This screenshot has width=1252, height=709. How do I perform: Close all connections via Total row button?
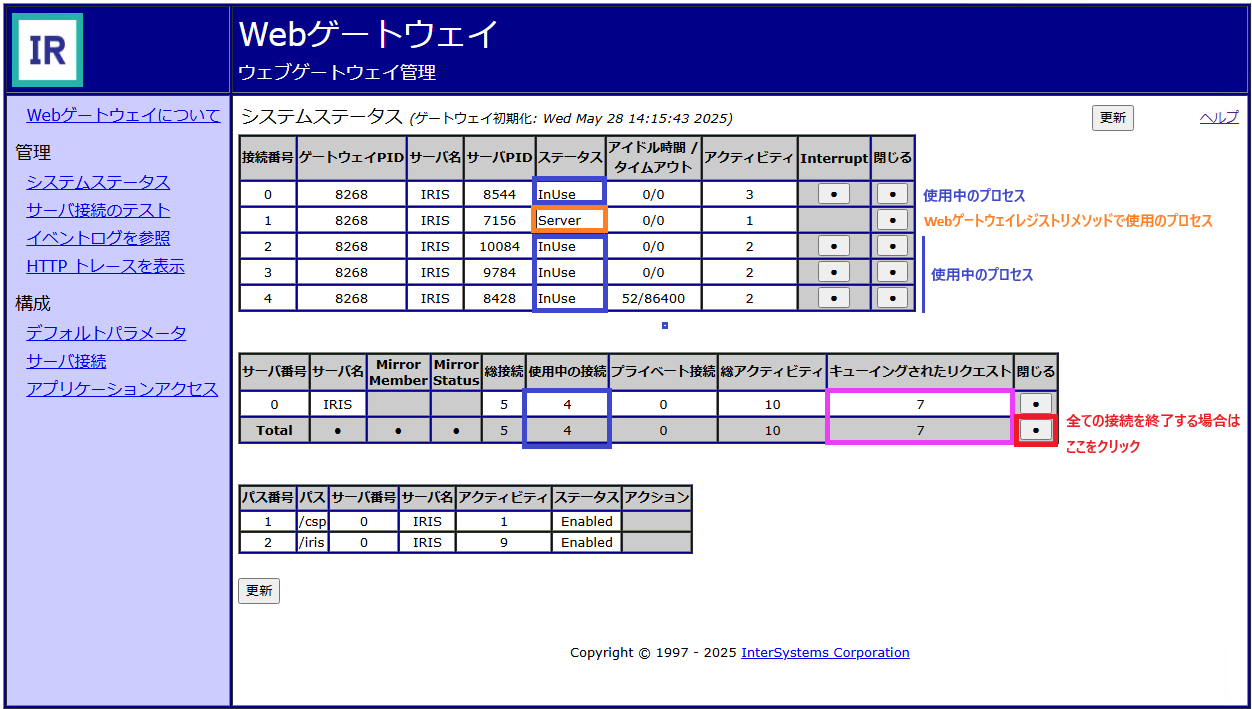(1035, 430)
